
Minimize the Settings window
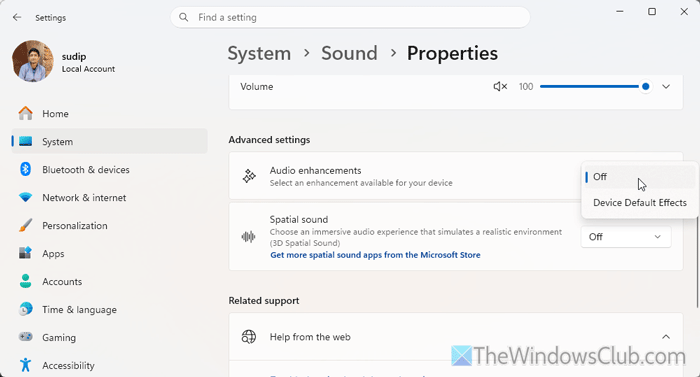click(x=620, y=12)
